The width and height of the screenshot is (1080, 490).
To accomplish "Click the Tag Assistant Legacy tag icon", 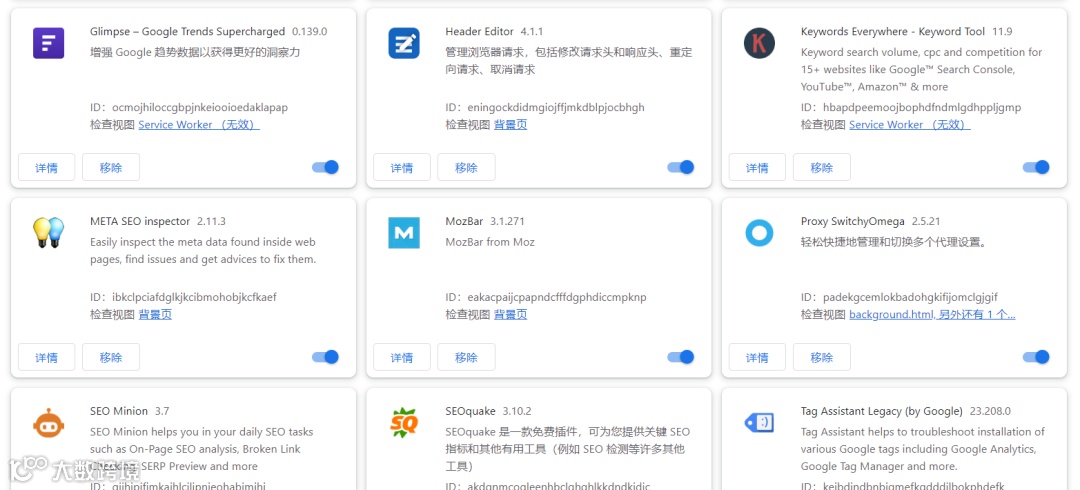I will [x=759, y=422].
